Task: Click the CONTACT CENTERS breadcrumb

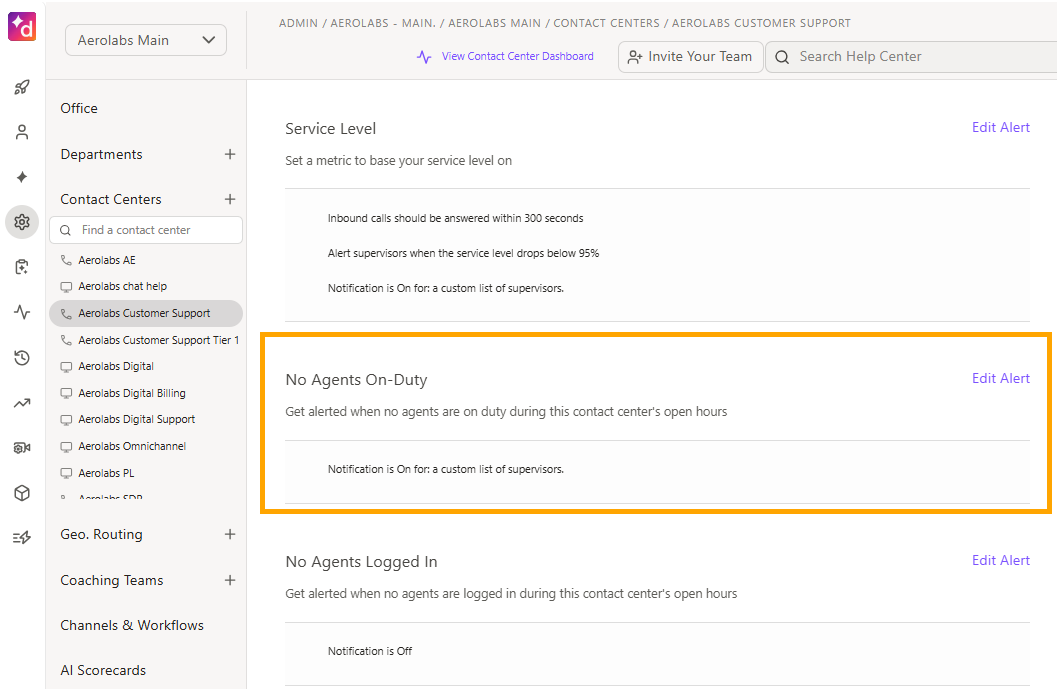Action: pos(606,23)
